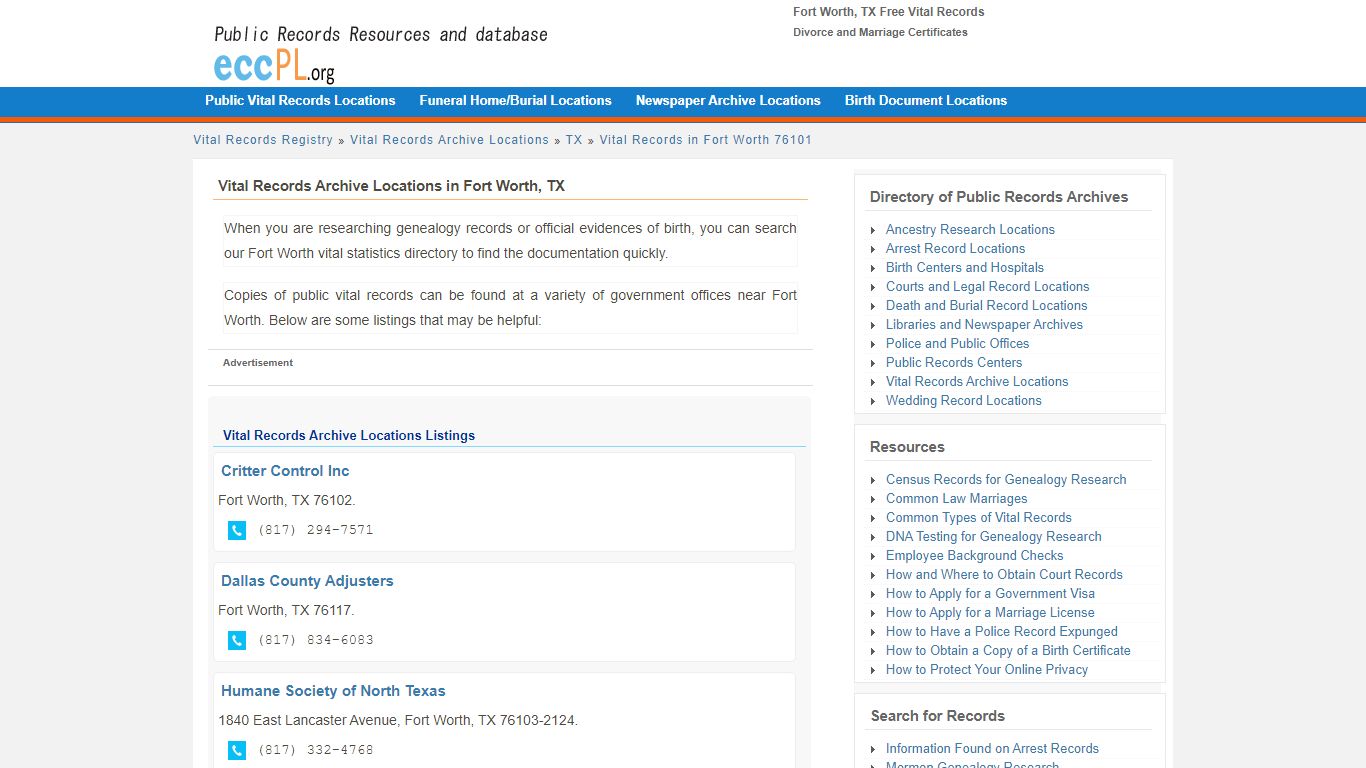Open Newspaper Archive Locations menu

point(728,100)
